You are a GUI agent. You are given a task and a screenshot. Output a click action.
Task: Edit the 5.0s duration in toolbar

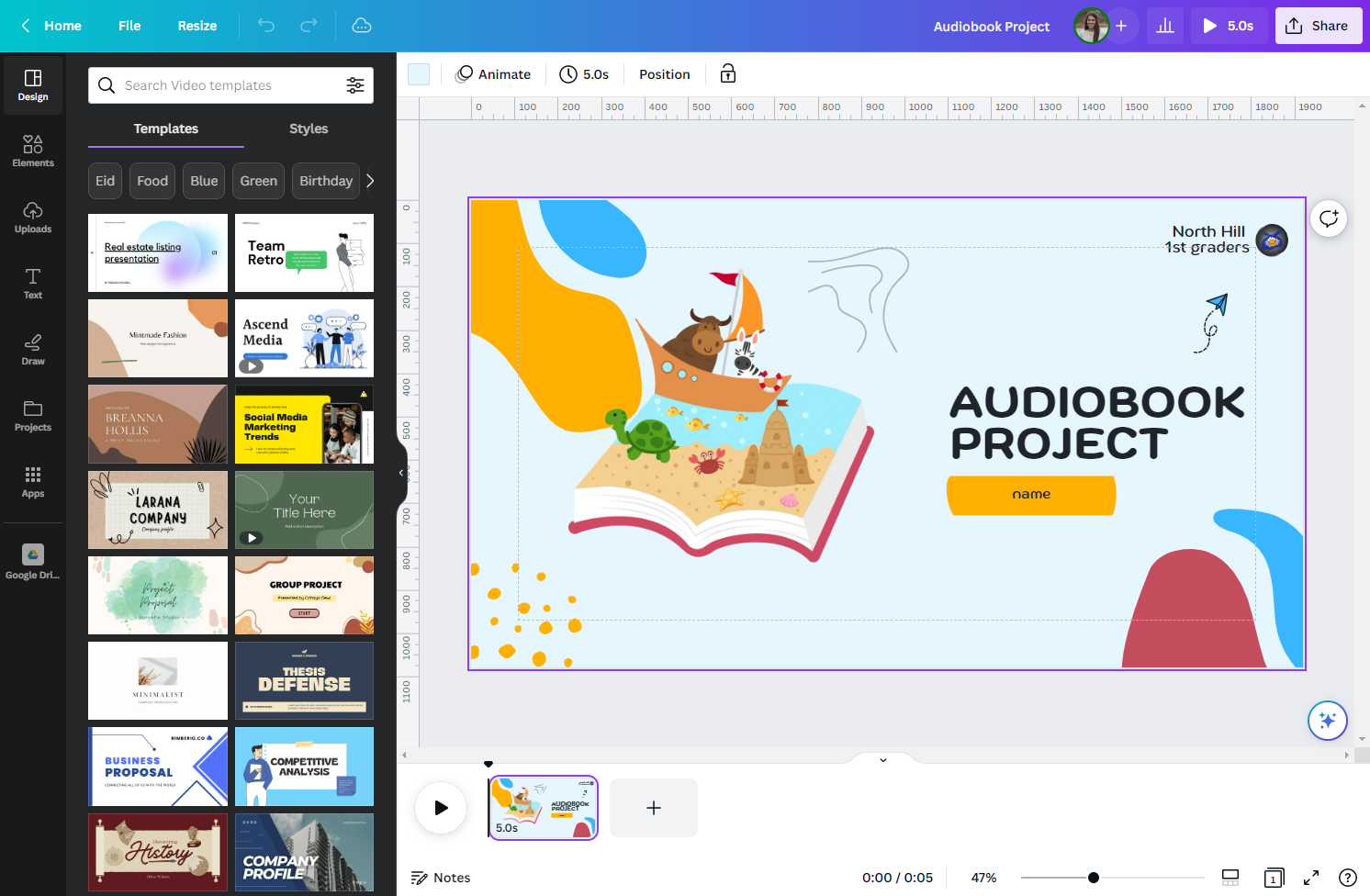pyautogui.click(x=584, y=74)
